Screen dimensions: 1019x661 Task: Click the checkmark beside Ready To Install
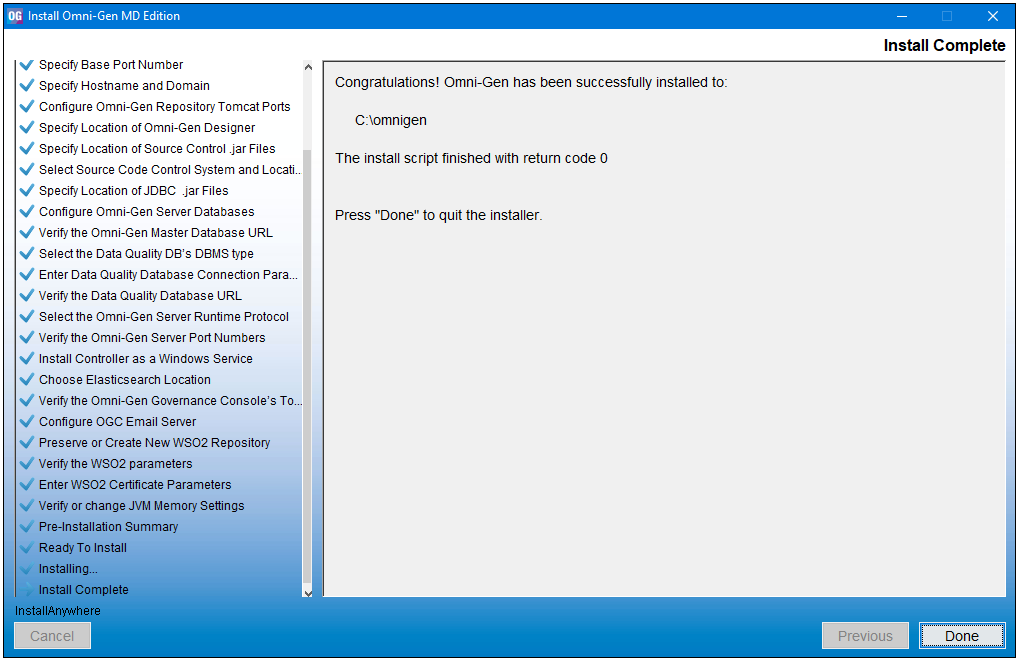(x=26, y=547)
